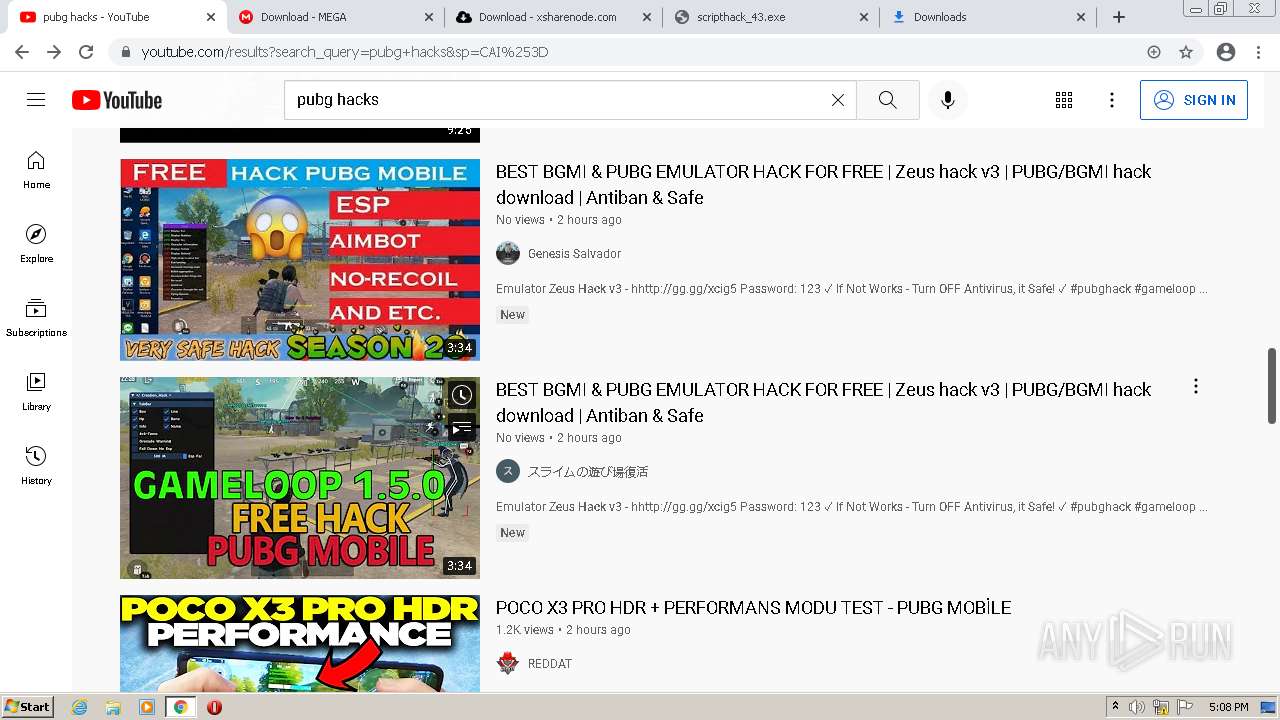Open the FREE HACK PUBG MOBILE thumbnail
The image size is (1280, 720).
[300, 260]
